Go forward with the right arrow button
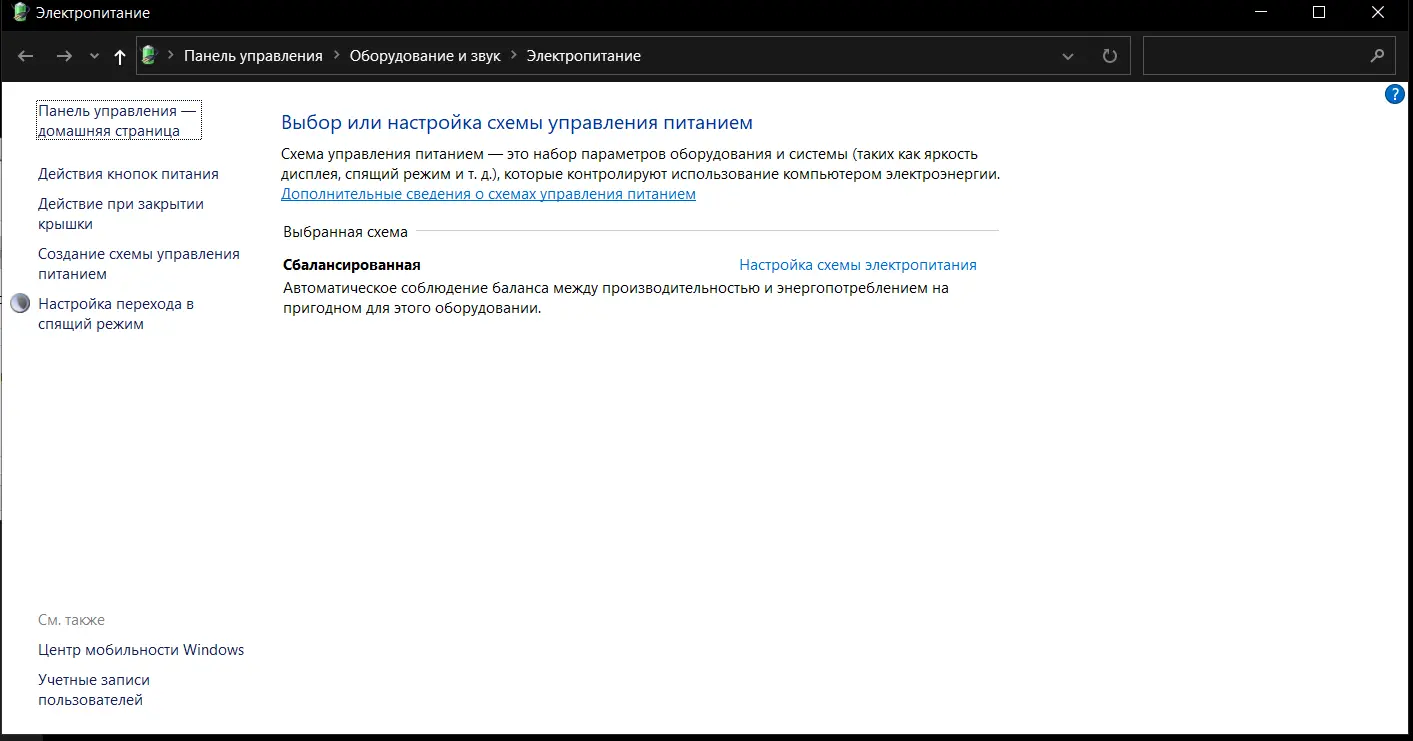This screenshot has height=741, width=1413. [x=64, y=56]
